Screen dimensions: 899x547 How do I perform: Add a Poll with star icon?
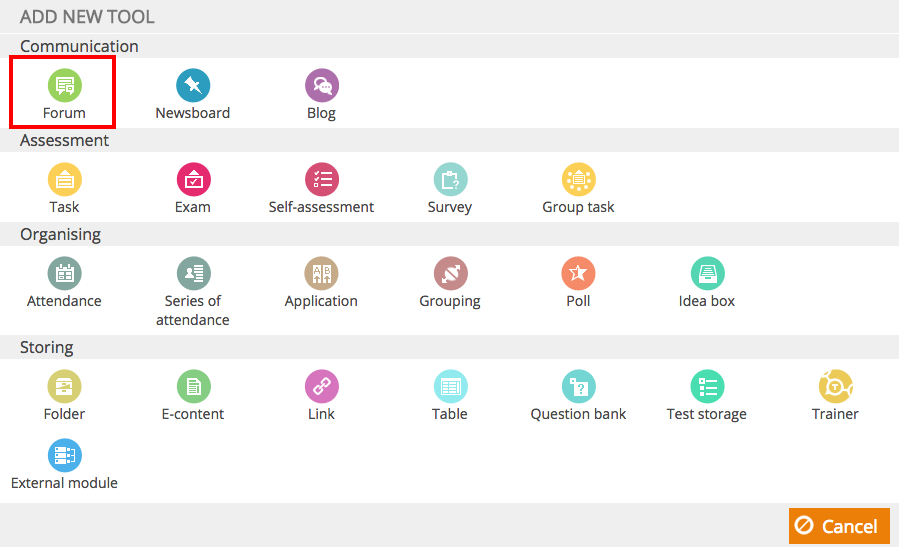coord(578,274)
